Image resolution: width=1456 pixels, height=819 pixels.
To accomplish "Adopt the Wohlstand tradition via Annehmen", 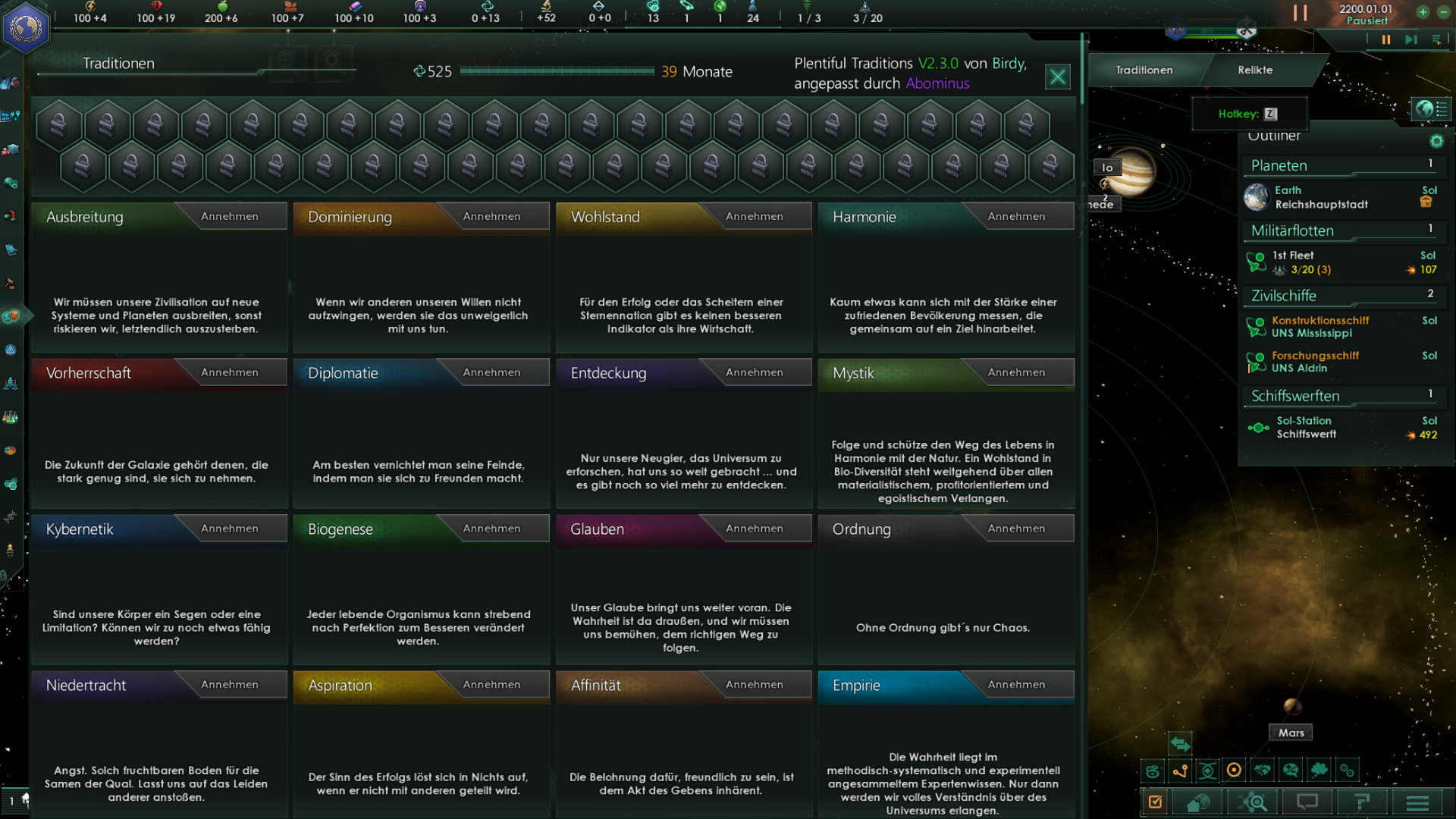I will click(754, 217).
